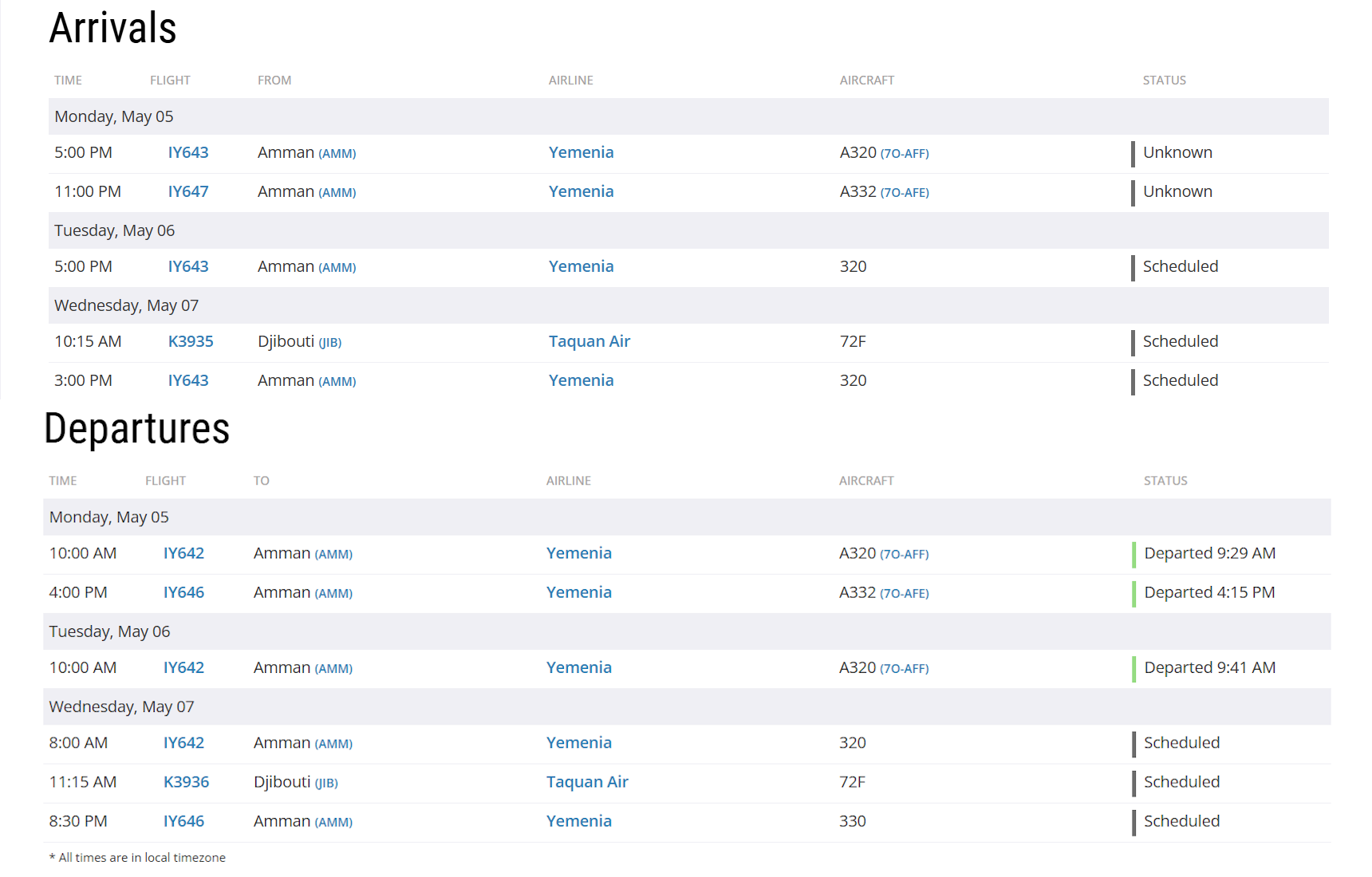Viewport: 1372px width, 877px height.
Task: Open IY646 departing Wednesday at 8:30 PM
Action: point(183,822)
